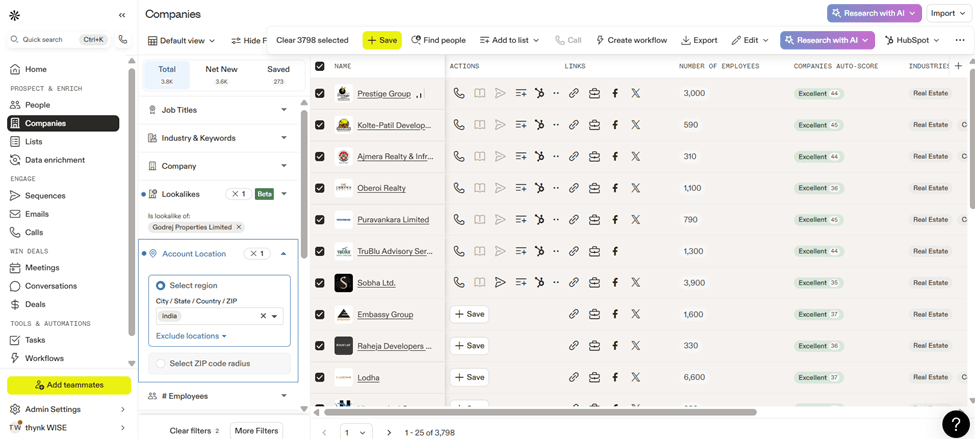975x439 pixels.
Task: Open LinkedIn briefcase icon for Ajmera Realty
Action: click(594, 157)
